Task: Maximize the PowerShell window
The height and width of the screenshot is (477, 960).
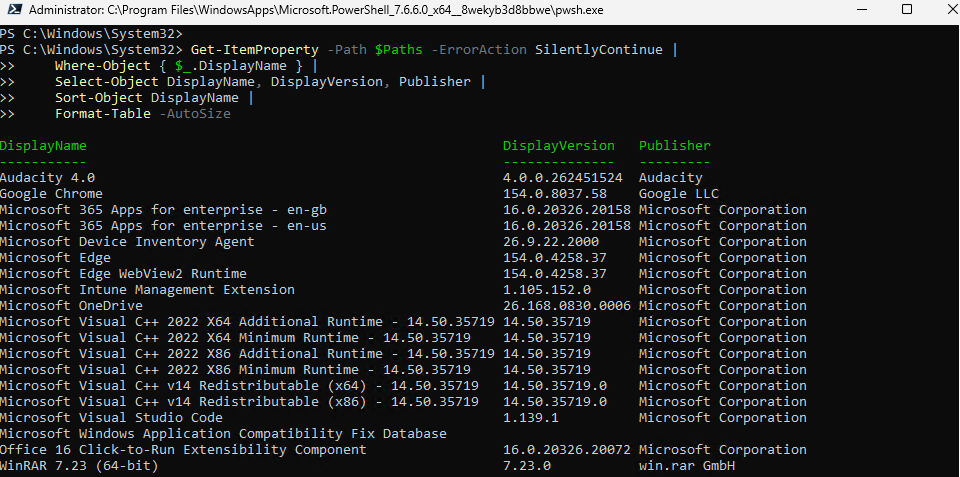Action: [907, 9]
